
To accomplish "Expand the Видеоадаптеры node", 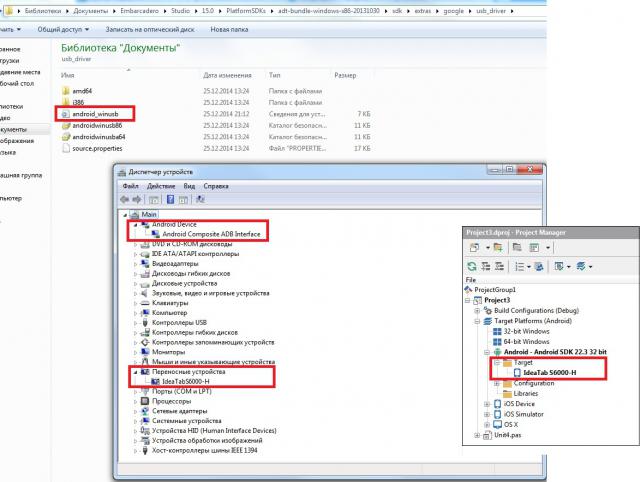I will click(135, 264).
